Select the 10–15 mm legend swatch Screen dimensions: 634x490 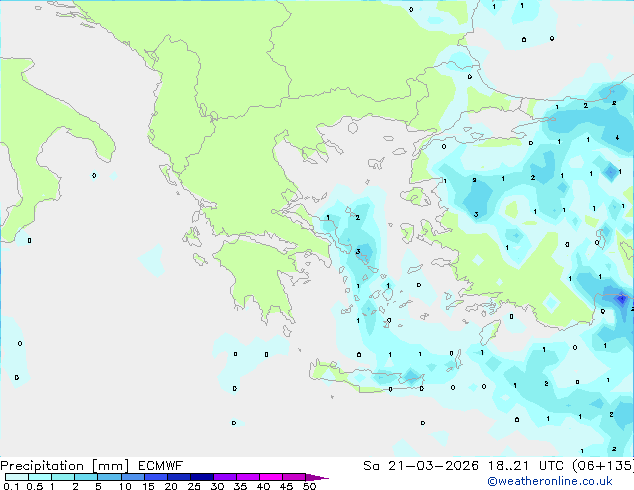pyautogui.click(x=132, y=477)
